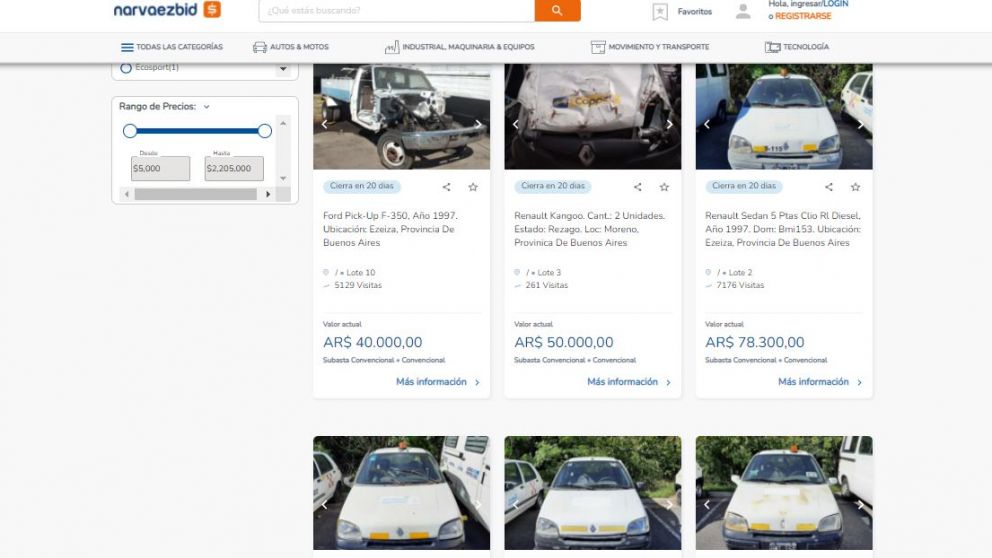Click the price panel right scroll arrow
992x558 pixels.
(268, 194)
